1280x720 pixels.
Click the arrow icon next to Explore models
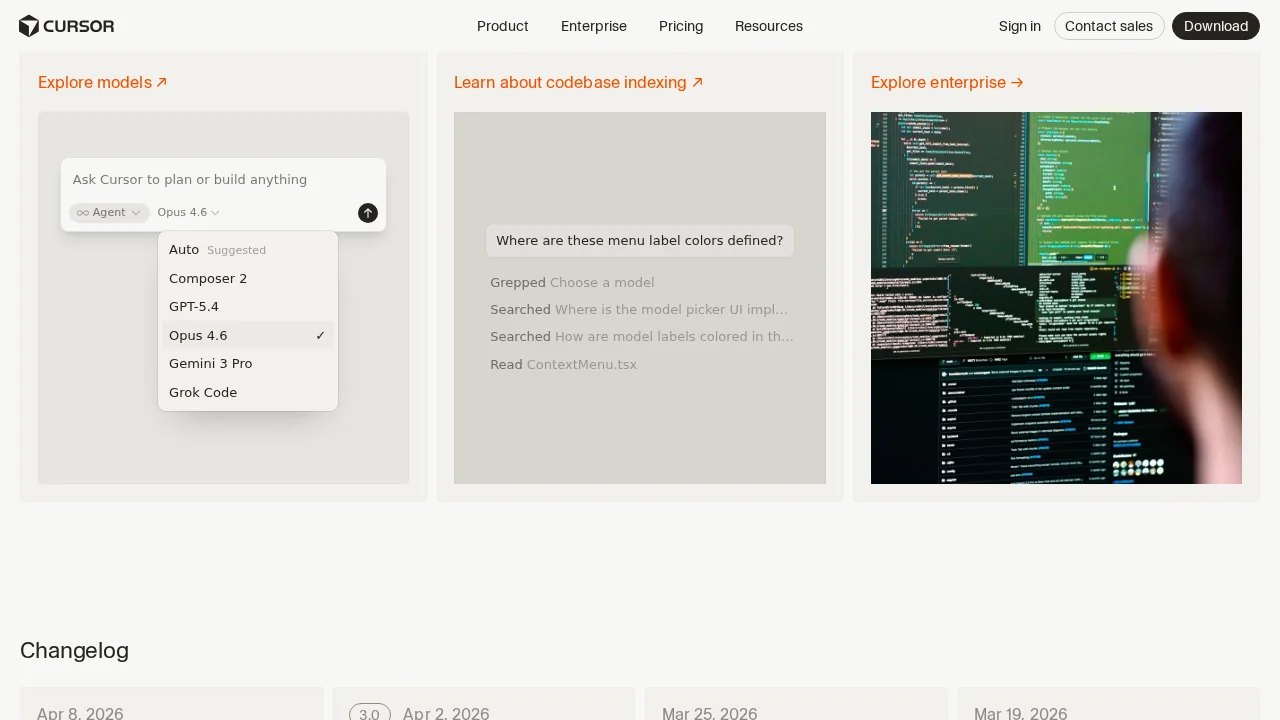[161, 82]
